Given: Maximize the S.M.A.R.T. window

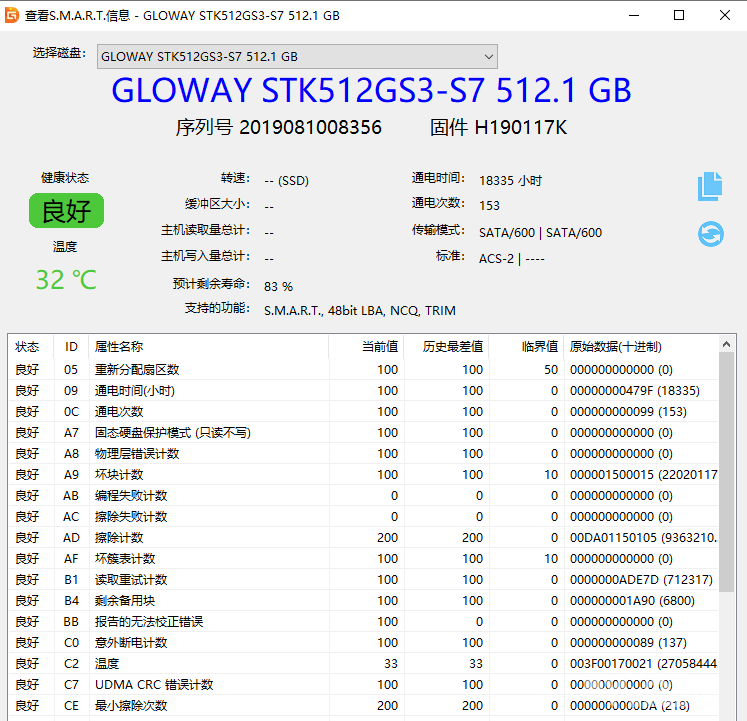Looking at the screenshot, I should [679, 15].
